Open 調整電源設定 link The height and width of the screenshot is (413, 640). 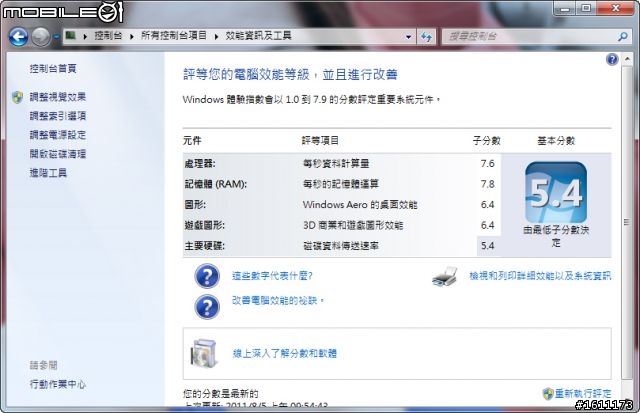pos(58,135)
